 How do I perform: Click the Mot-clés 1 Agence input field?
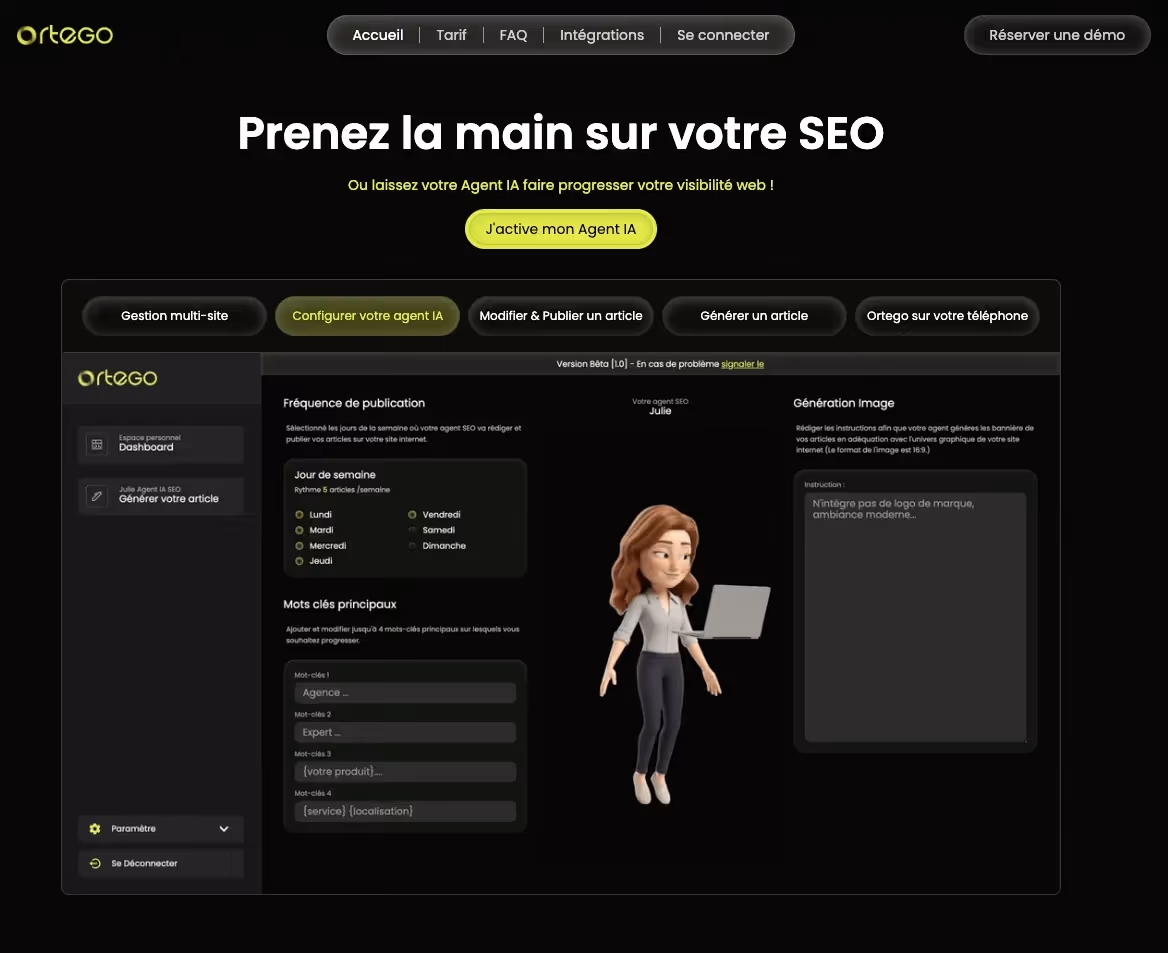coord(404,692)
